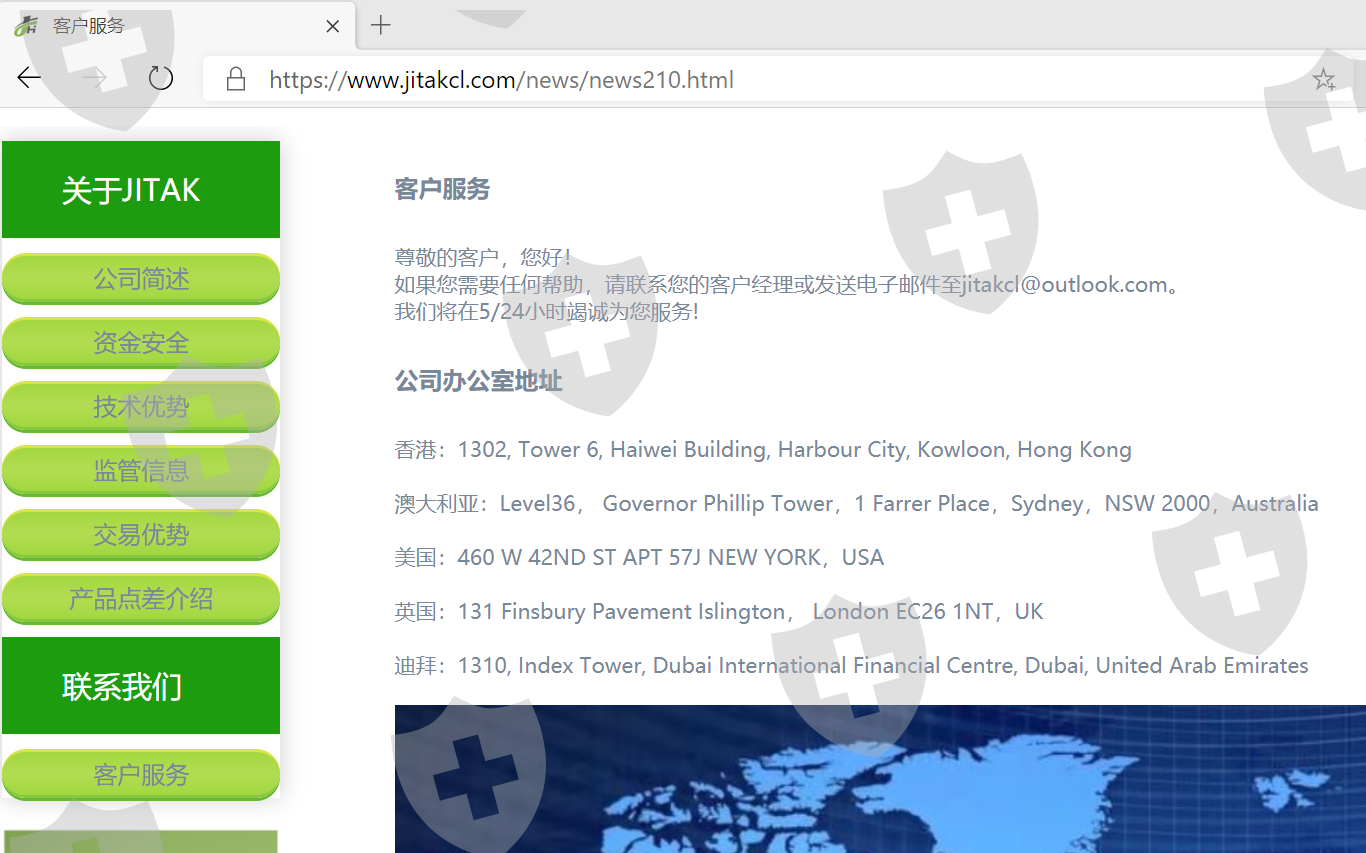Click the 澳大利亚 Sydney address line
Screen dimensions: 1366x853
tap(857, 504)
